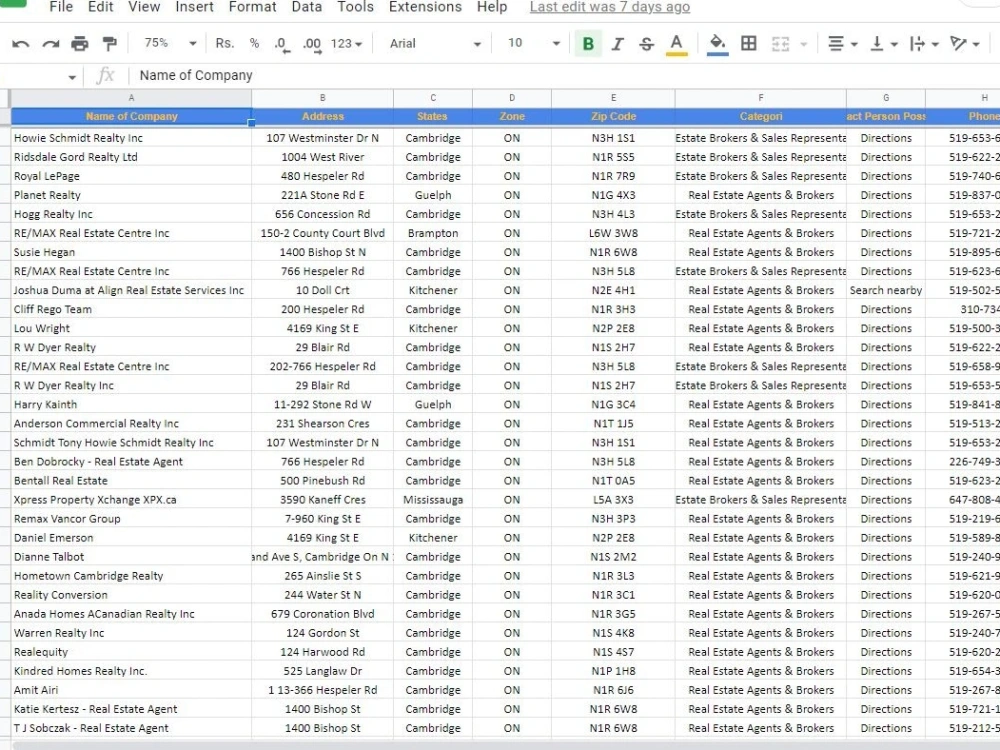The width and height of the screenshot is (1000, 750).
Task: Open the Format menu
Action: [x=253, y=7]
